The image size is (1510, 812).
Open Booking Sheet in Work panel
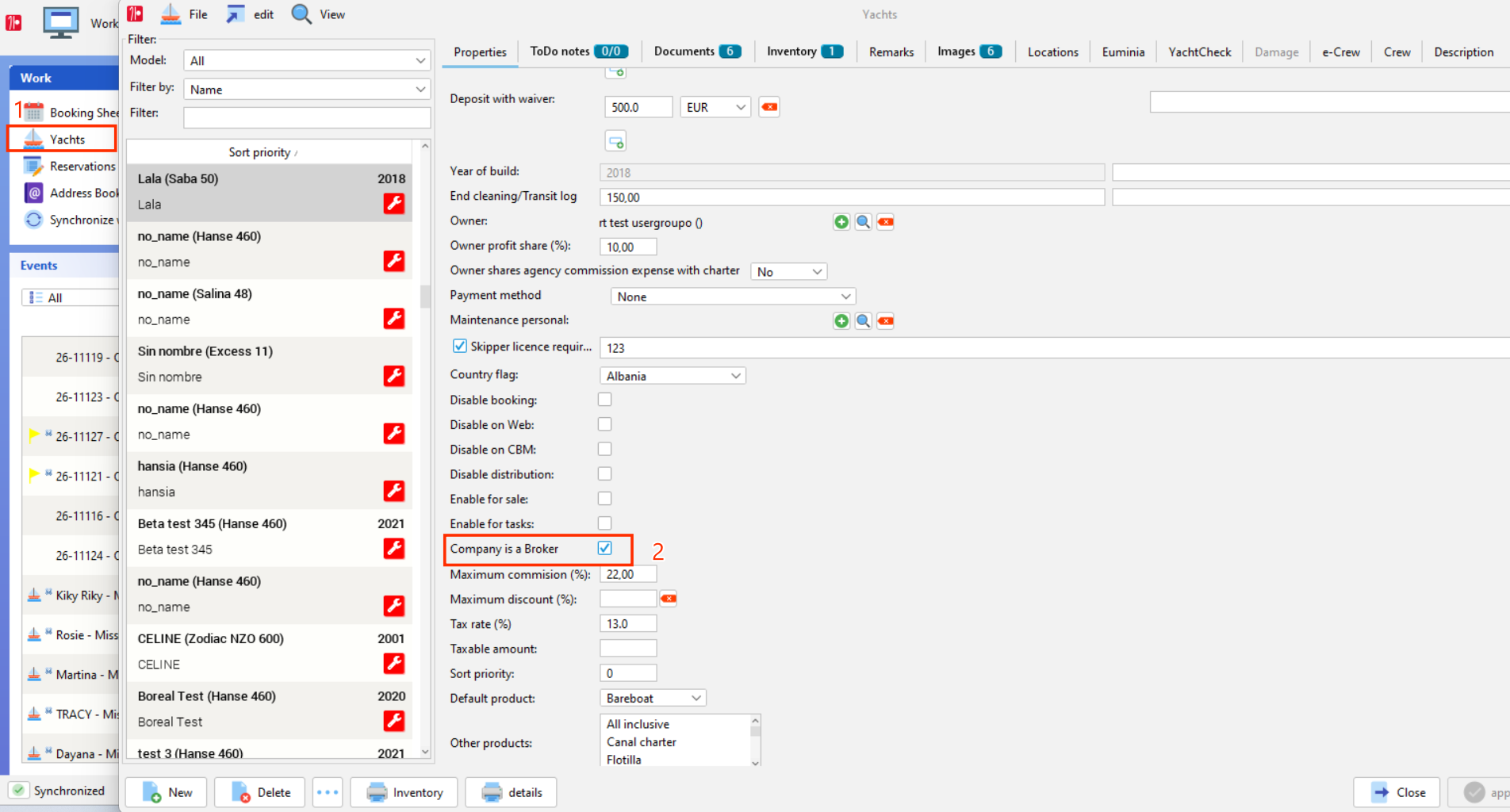[x=71, y=113]
